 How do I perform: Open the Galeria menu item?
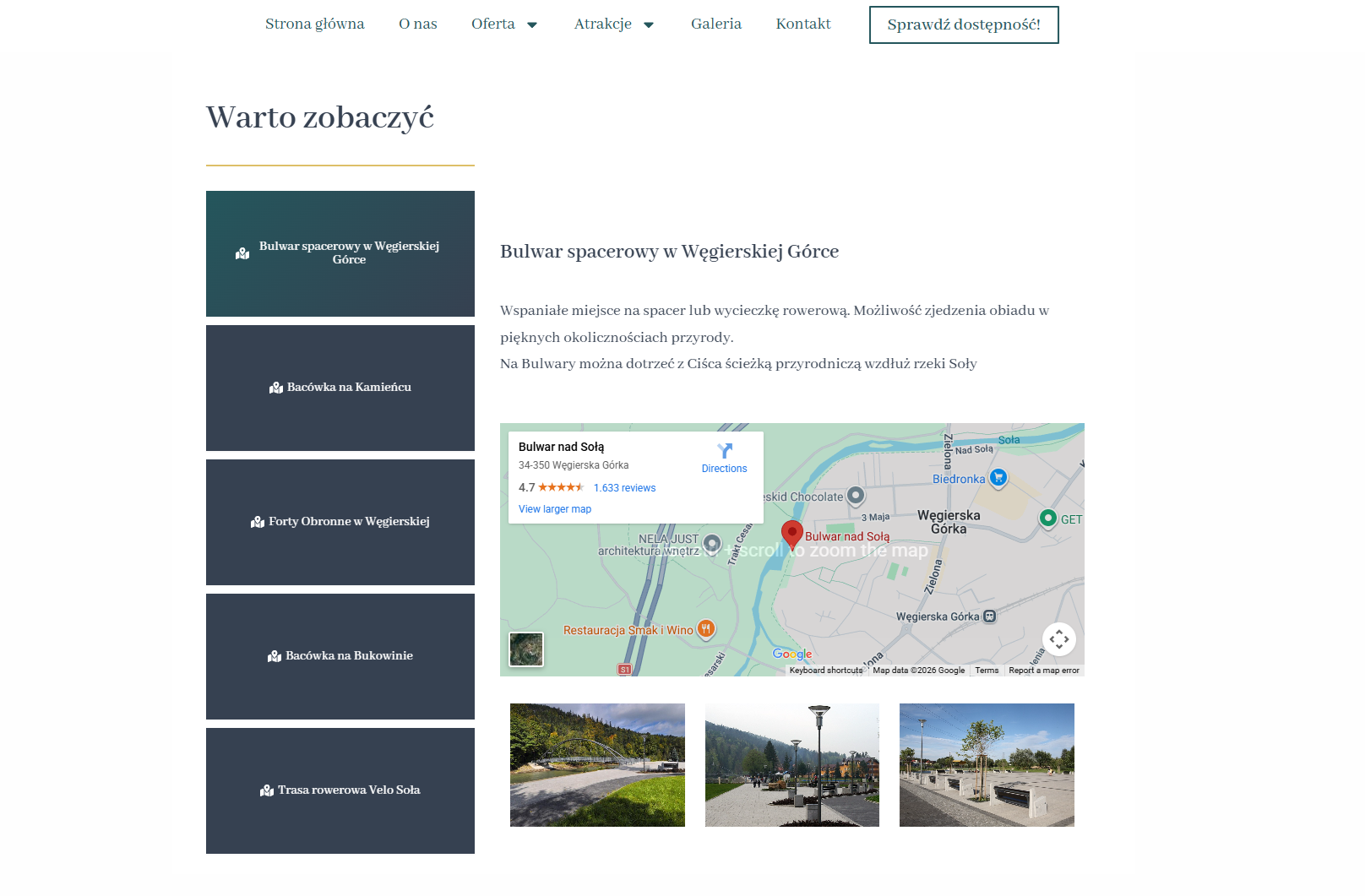point(715,24)
